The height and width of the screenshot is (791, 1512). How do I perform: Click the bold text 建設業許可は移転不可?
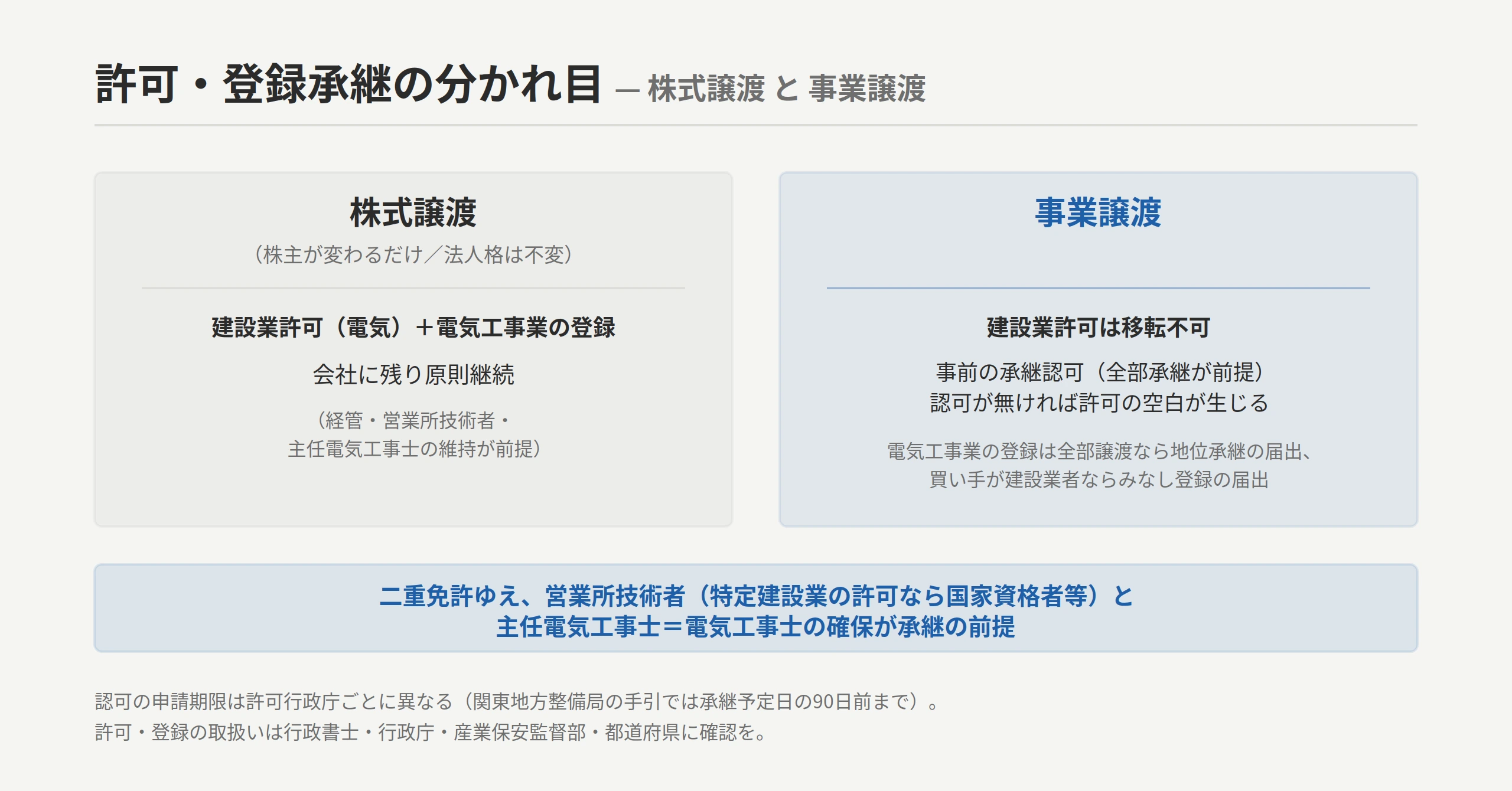click(x=1098, y=327)
